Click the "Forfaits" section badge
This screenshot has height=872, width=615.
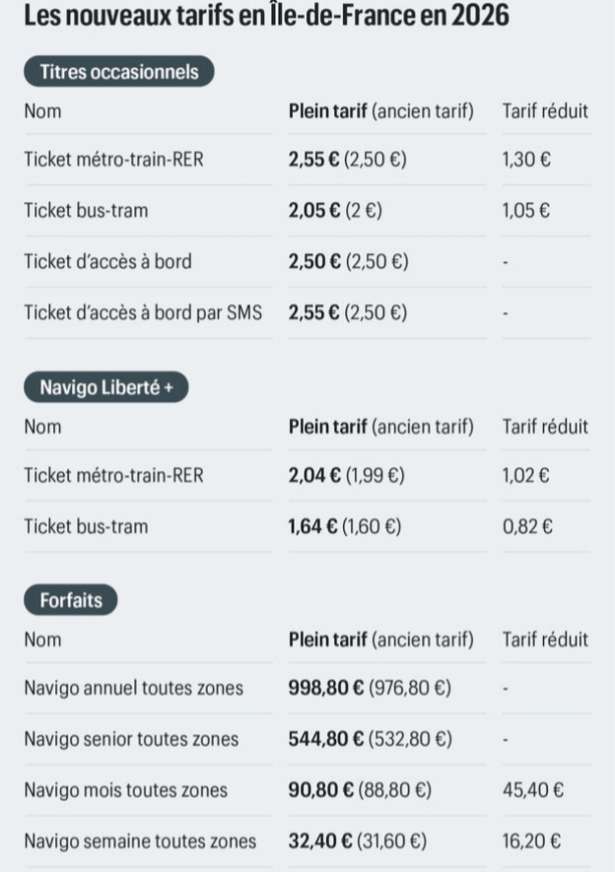point(70,600)
